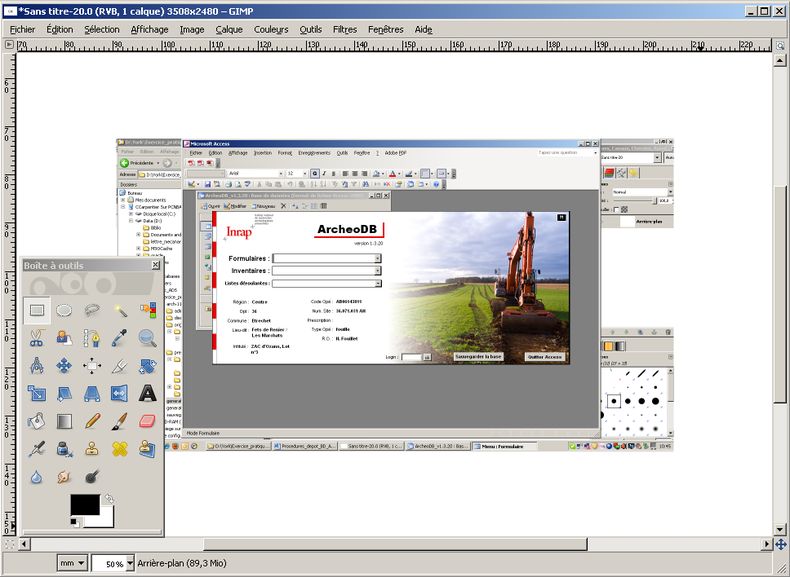This screenshot has height=577, width=790.
Task: Select the Perspective tool
Action: 92,394
